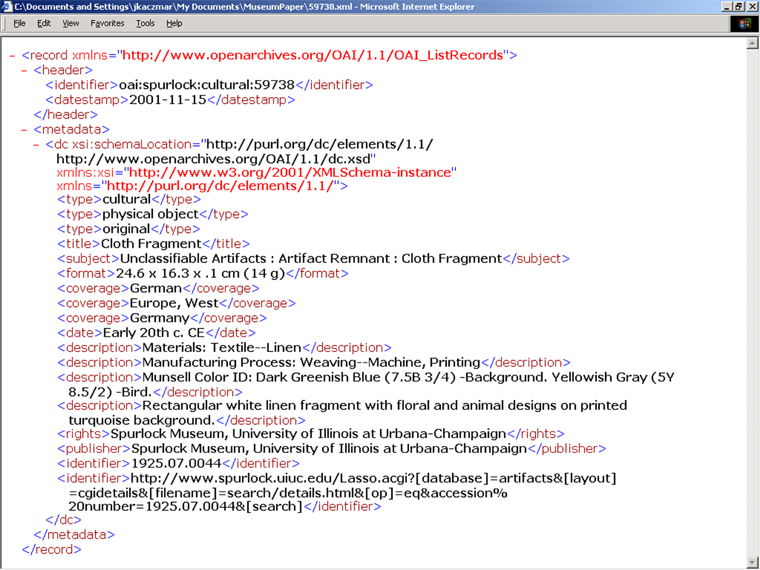Image resolution: width=760 pixels, height=570 pixels.
Task: Click the identifier value 1925.07.0044
Action: 176,464
